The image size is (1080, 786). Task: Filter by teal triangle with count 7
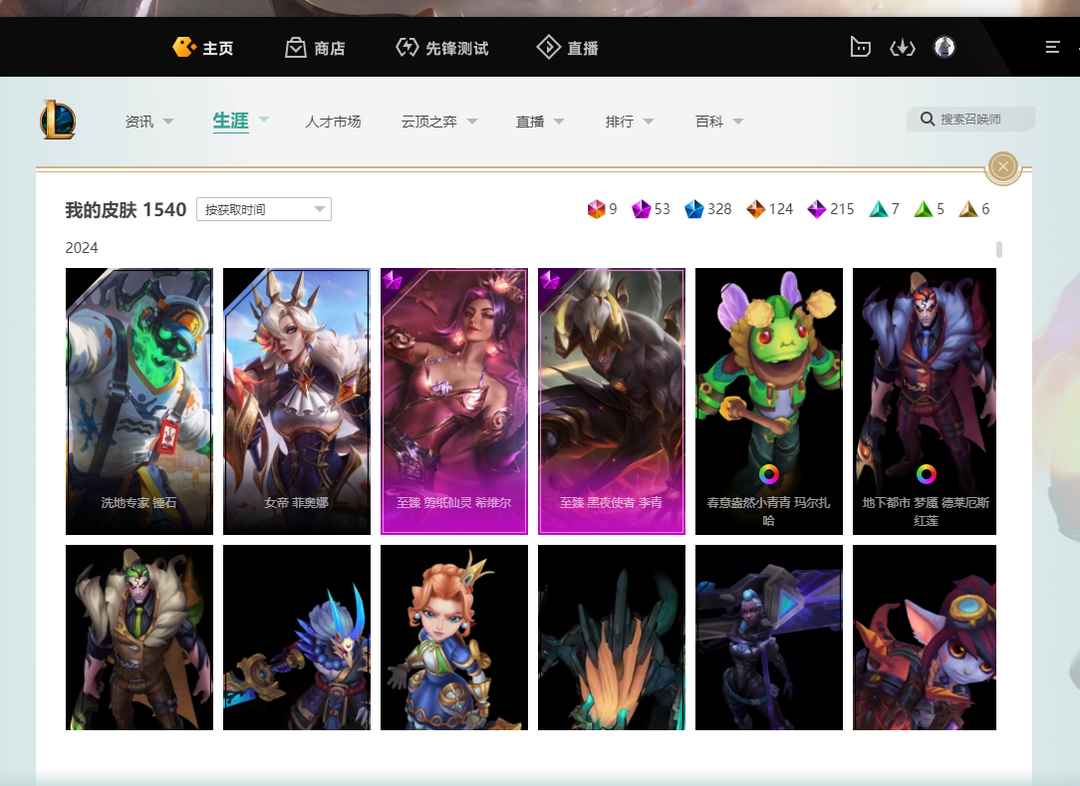pos(878,209)
